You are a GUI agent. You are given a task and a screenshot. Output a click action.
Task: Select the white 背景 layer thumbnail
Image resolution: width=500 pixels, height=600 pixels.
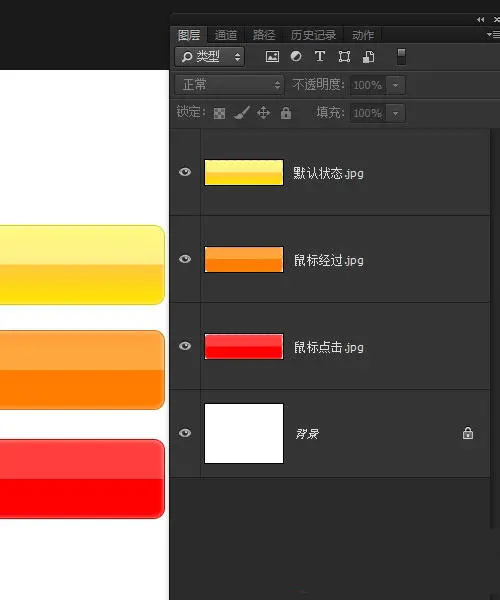244,433
